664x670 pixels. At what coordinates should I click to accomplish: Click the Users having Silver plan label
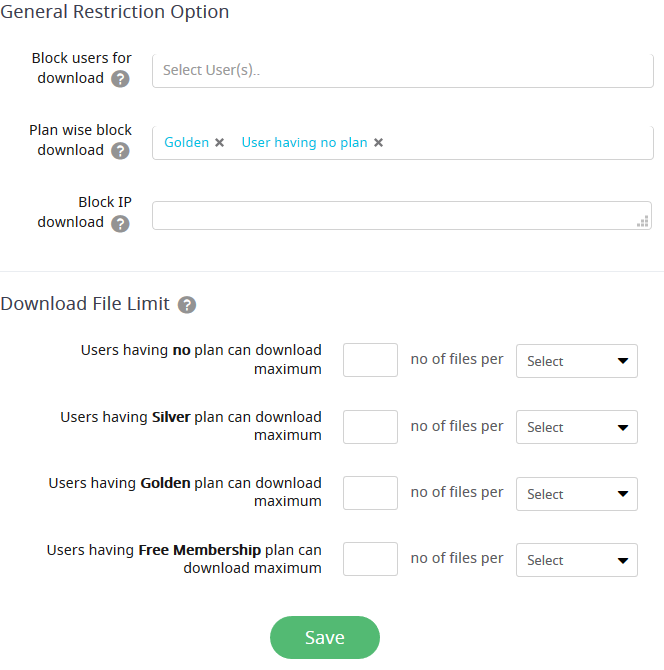191,426
